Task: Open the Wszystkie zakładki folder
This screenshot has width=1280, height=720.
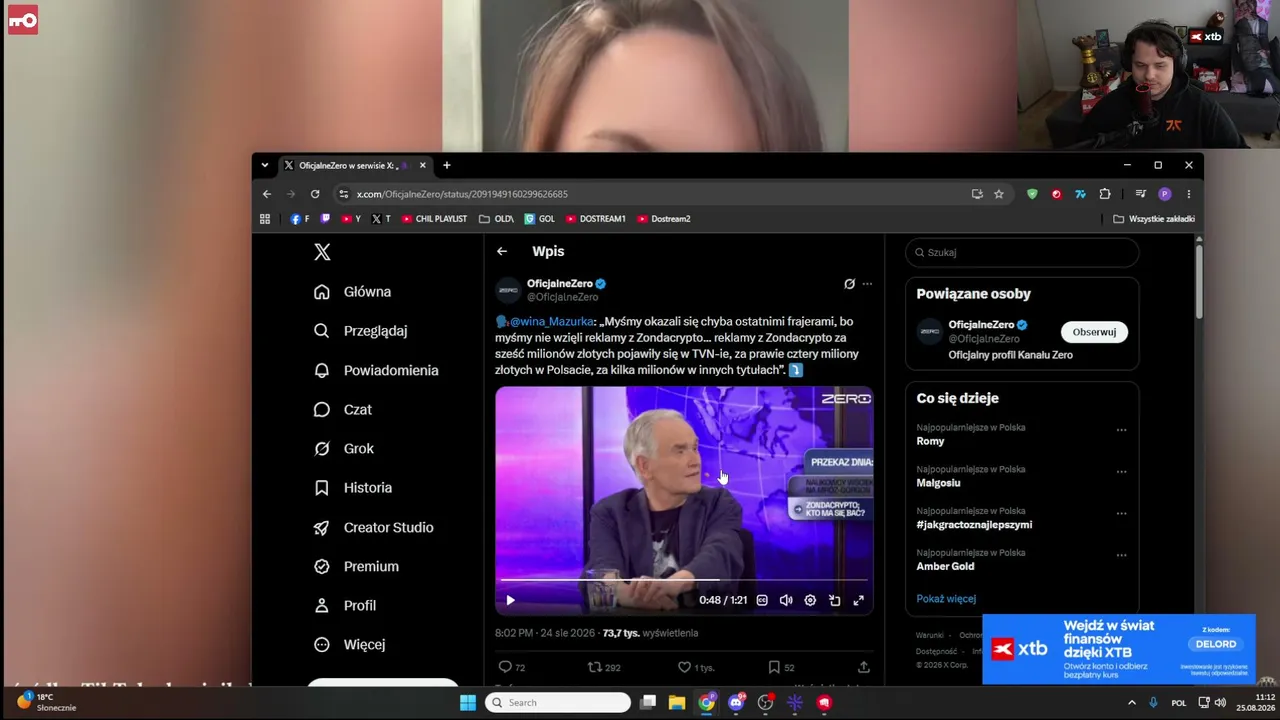Action: (1154, 219)
